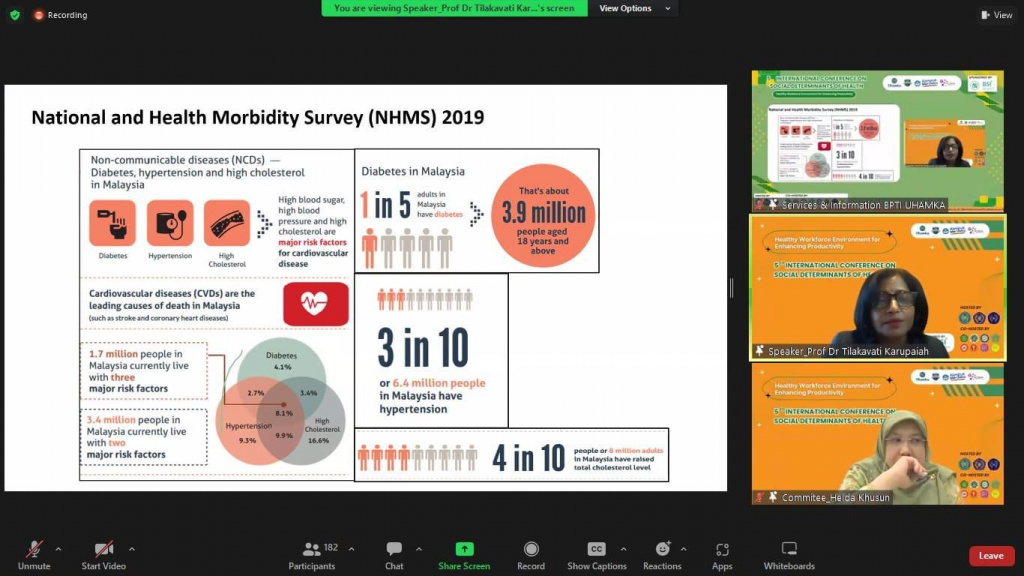Unmute the microphone
This screenshot has height=576, width=1024.
click(34, 554)
